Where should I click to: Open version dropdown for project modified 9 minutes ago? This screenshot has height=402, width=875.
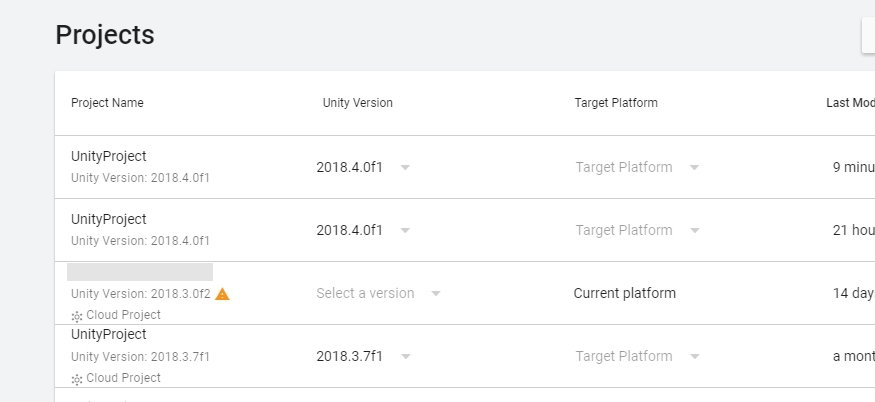(363, 167)
